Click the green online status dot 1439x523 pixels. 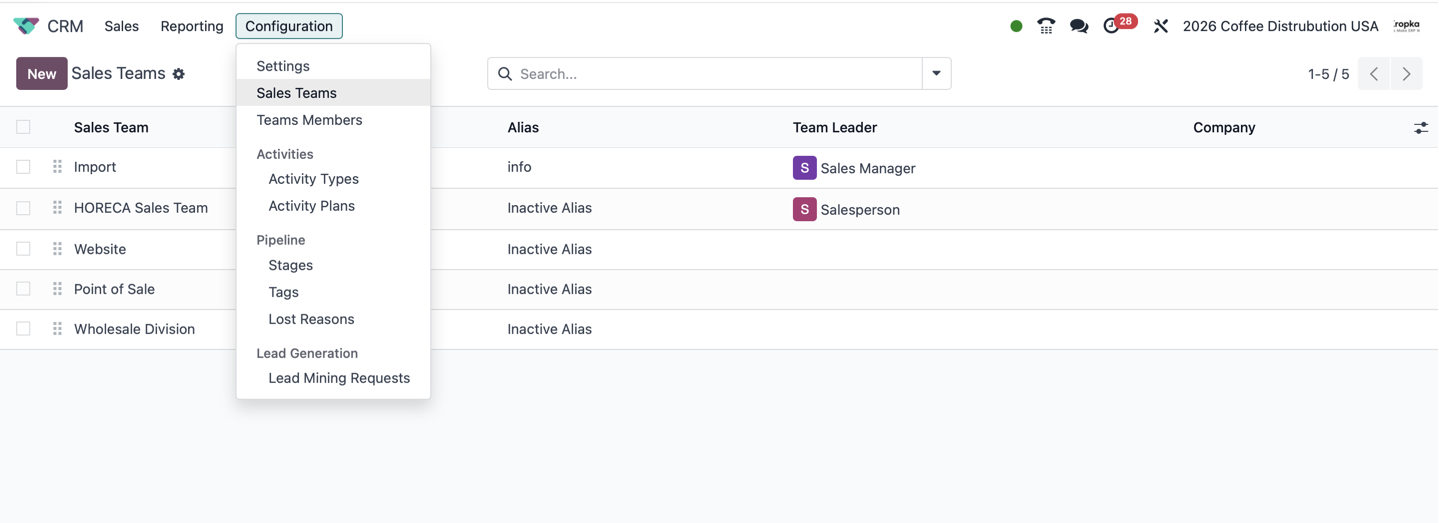[x=1016, y=26]
